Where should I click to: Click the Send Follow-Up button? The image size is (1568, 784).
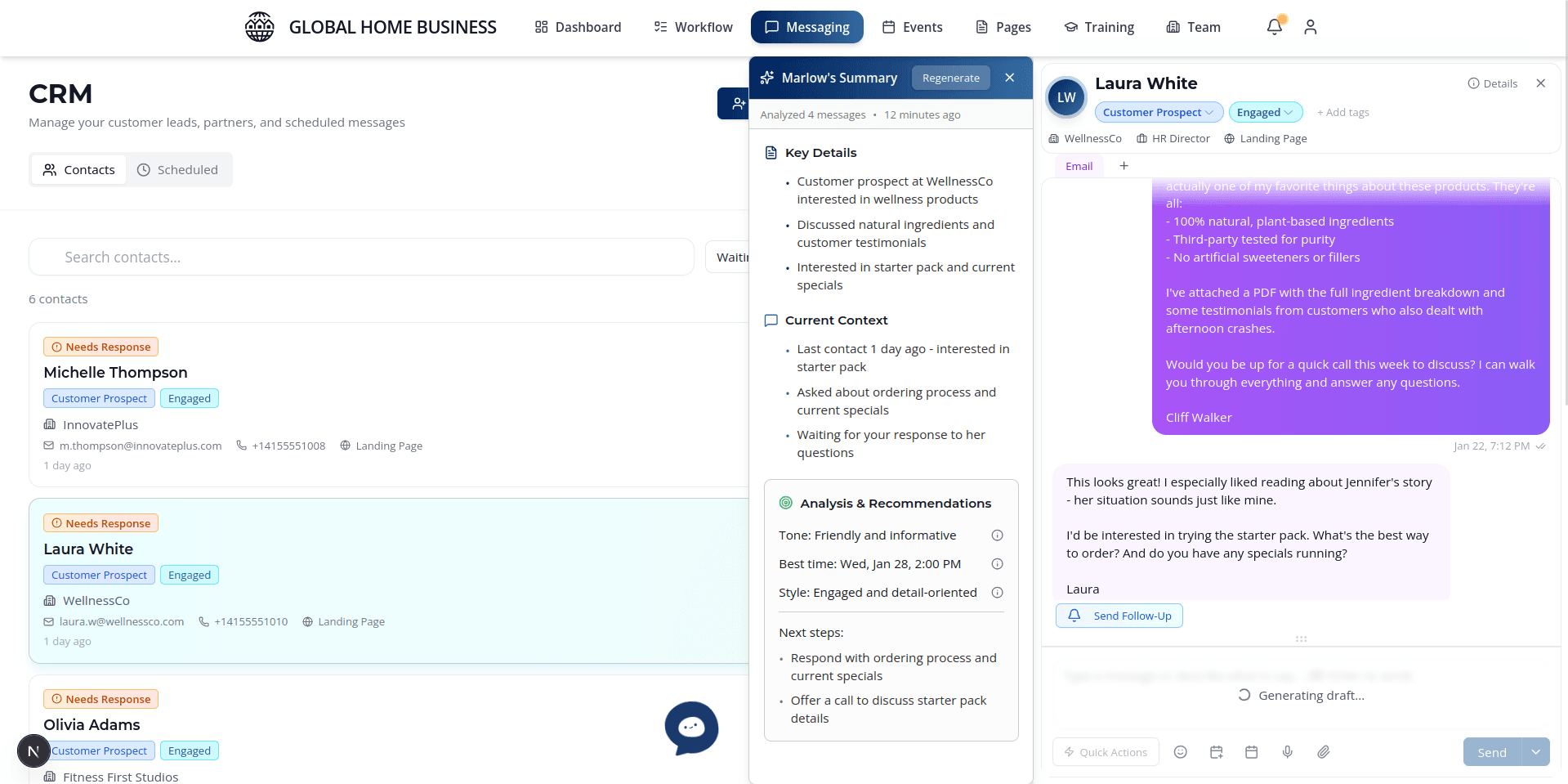coord(1119,616)
